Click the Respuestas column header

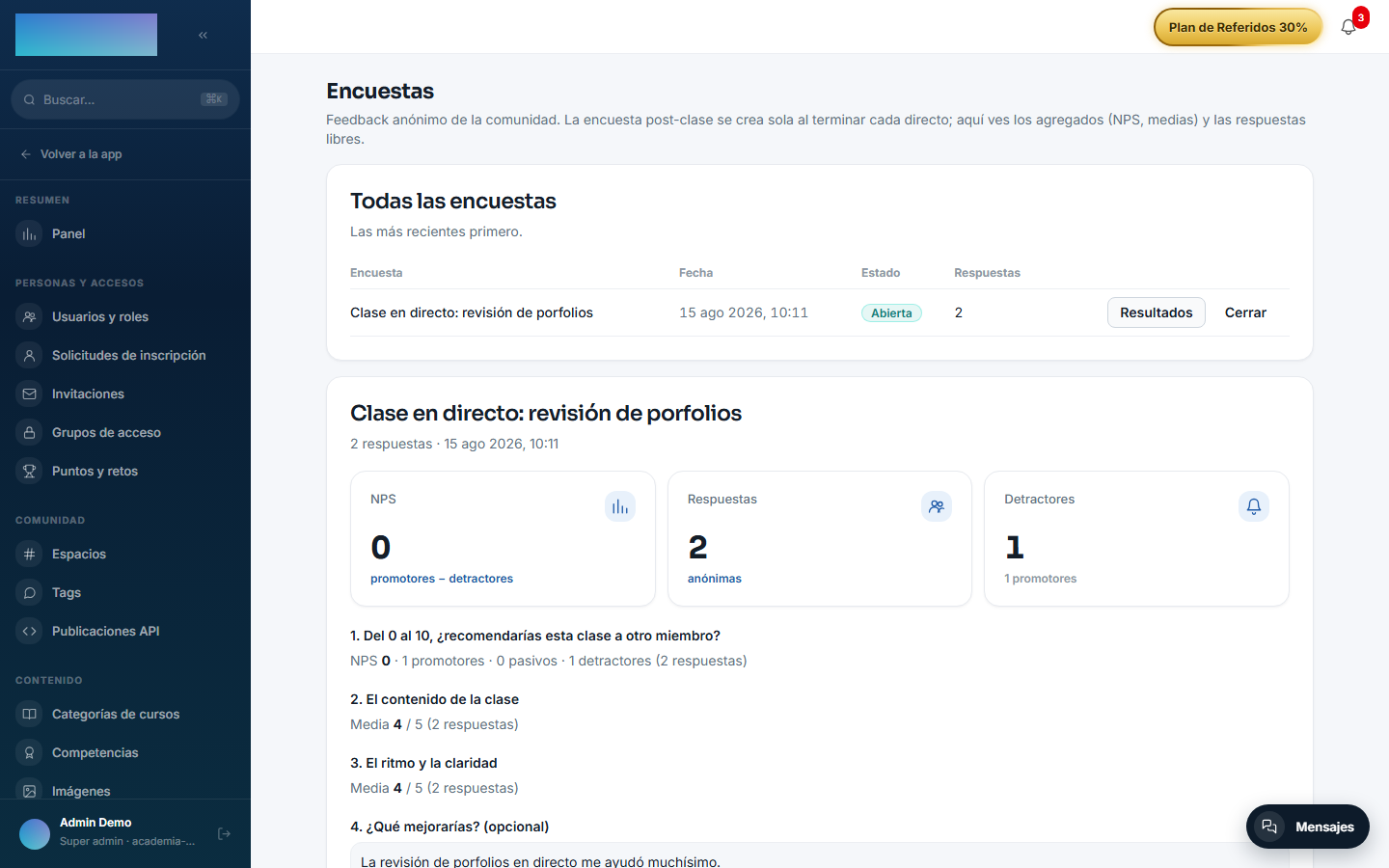[987, 273]
